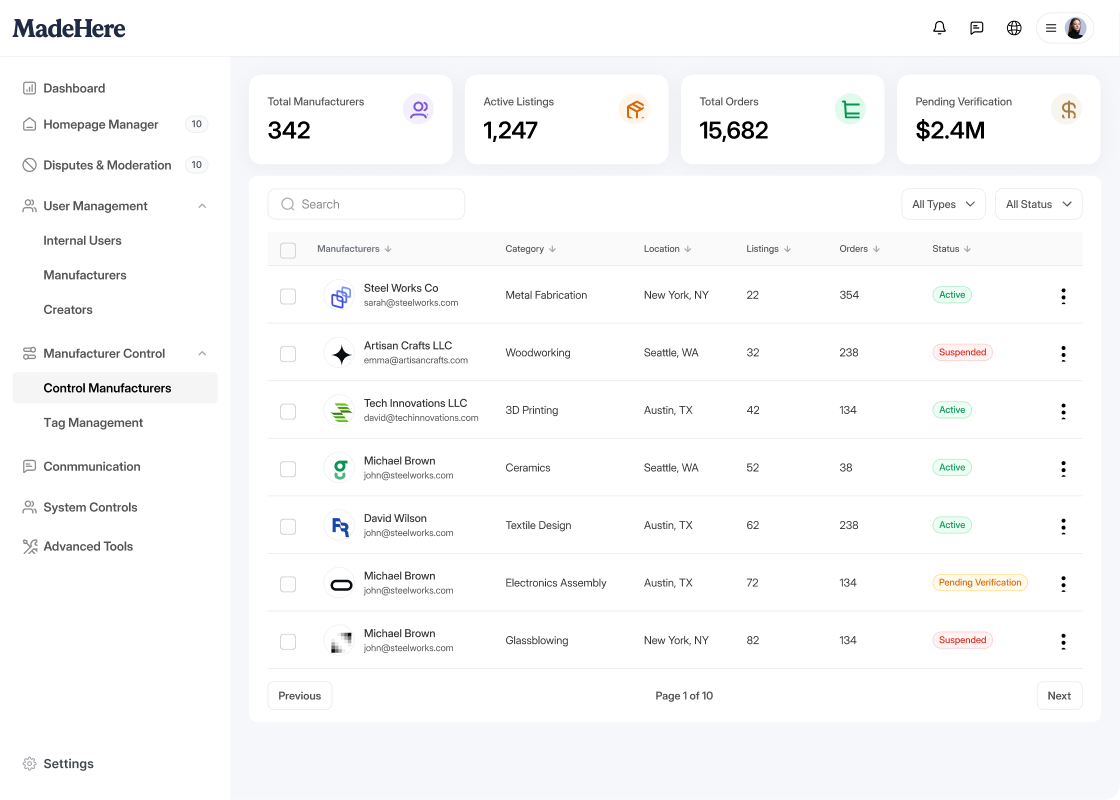Open actions menu for Artisan Crafts LLC row
Viewport: 1120px width, 800px height.
pos(1064,354)
